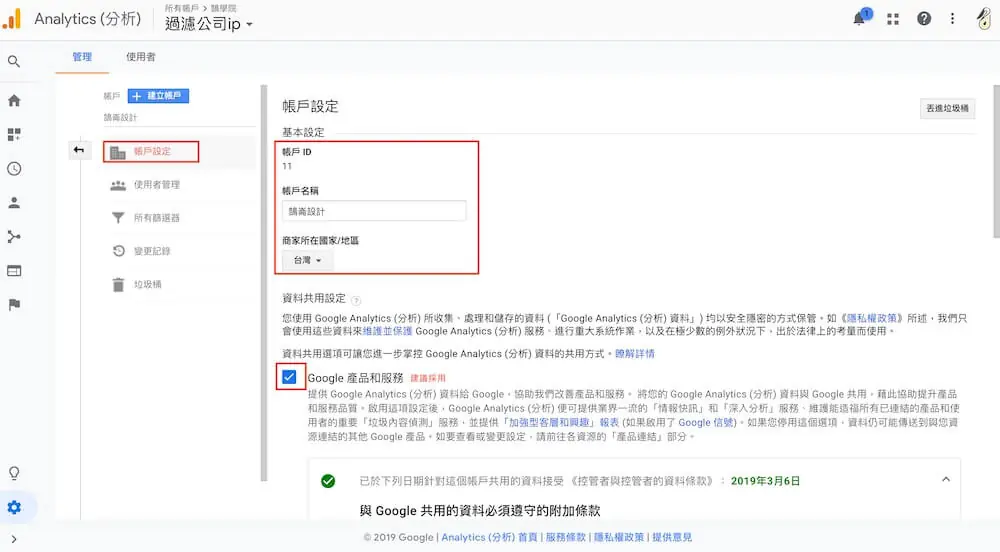Click the green checkmark status icon
This screenshot has height=552, width=1000.
328,481
